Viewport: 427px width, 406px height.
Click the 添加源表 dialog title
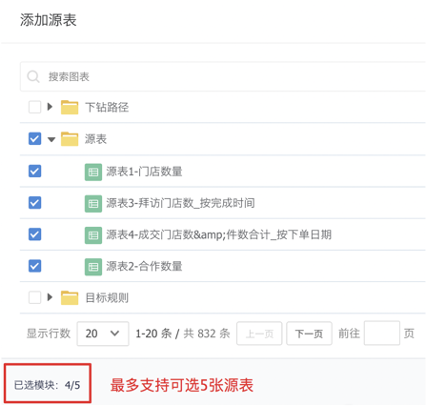point(48,20)
